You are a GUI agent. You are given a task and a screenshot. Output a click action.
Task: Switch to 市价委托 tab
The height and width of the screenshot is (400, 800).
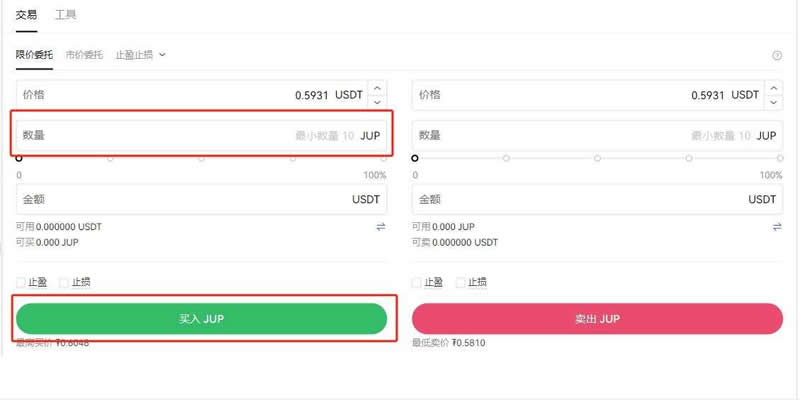coord(84,55)
